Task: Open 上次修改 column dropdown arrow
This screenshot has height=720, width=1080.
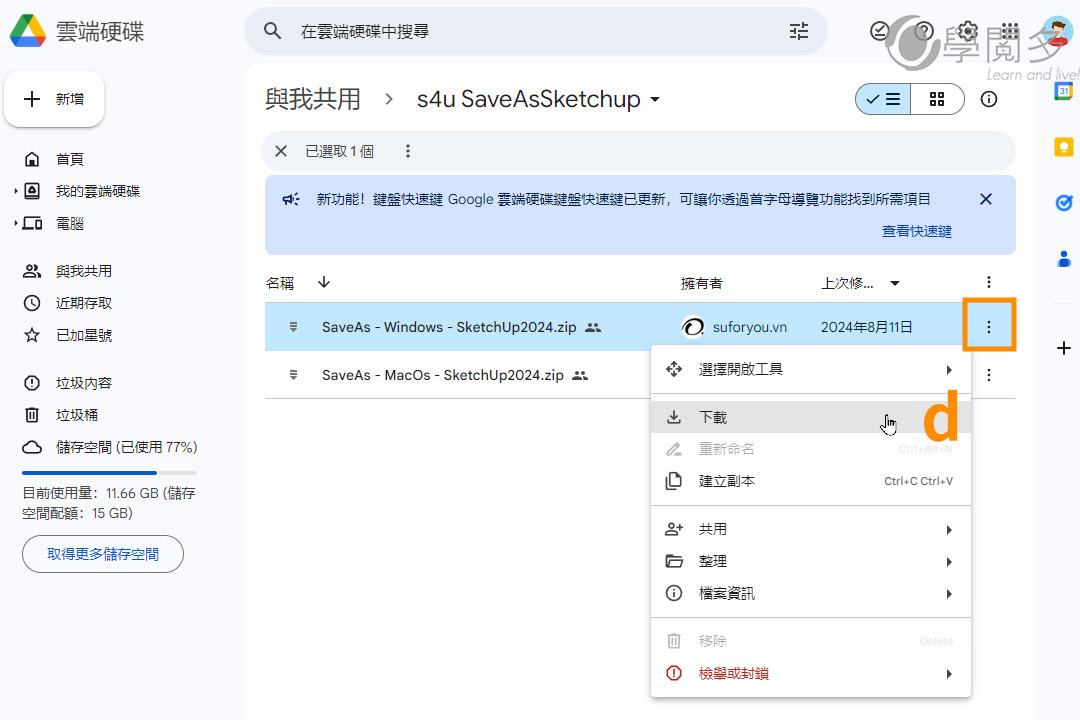Action: [x=895, y=283]
